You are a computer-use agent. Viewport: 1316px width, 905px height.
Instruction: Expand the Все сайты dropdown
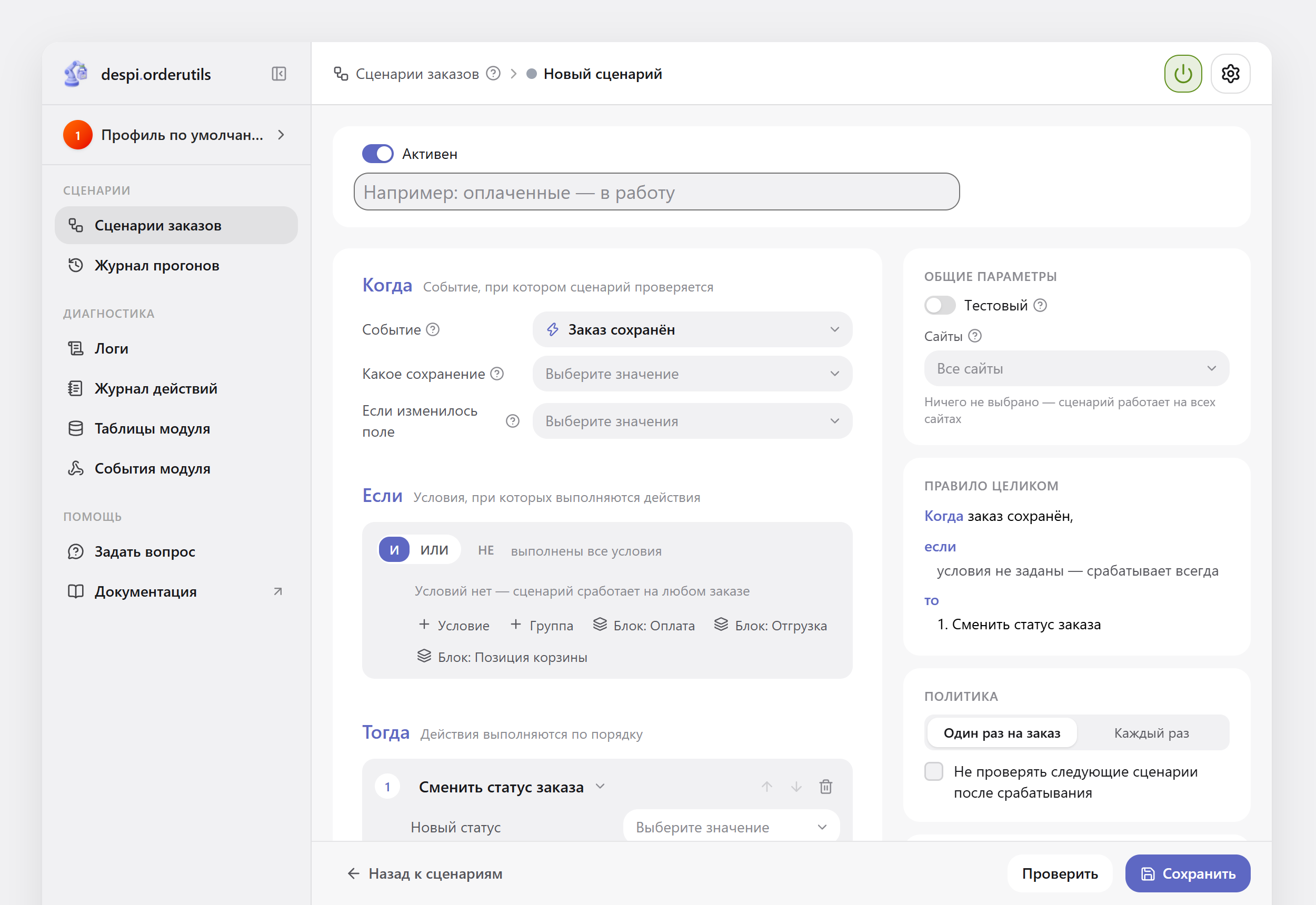point(1076,369)
